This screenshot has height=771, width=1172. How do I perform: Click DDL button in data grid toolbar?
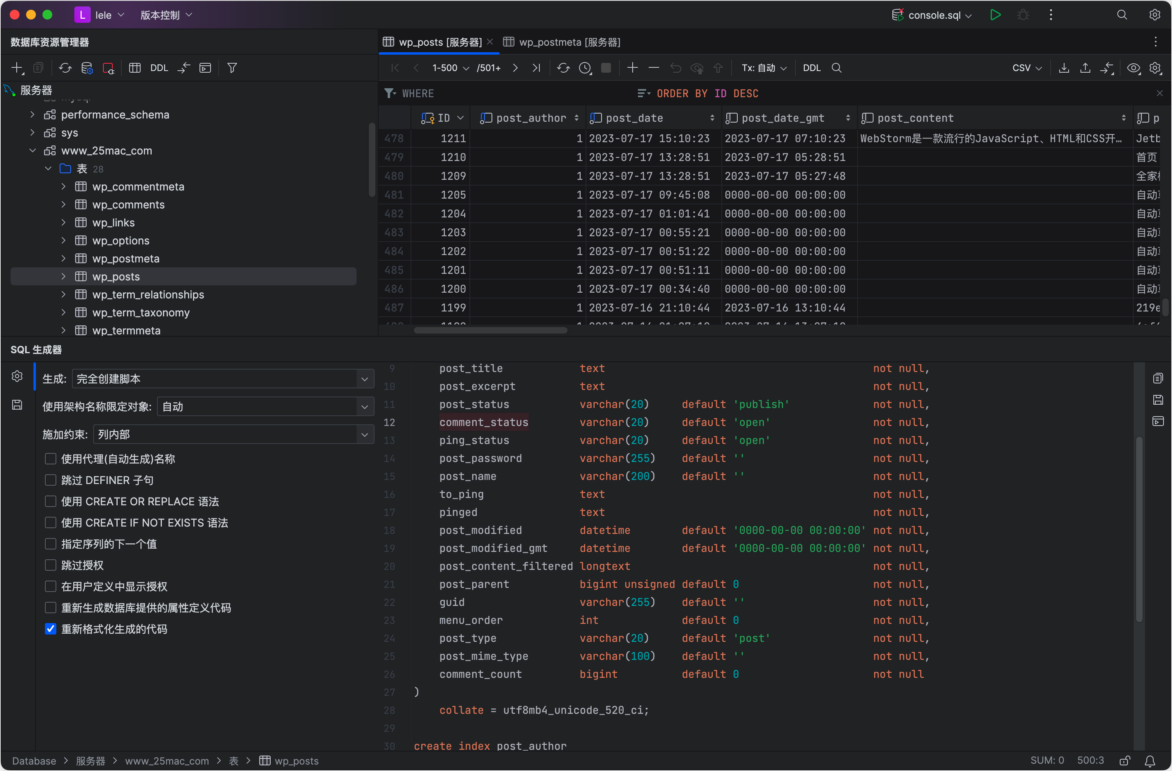click(812, 68)
